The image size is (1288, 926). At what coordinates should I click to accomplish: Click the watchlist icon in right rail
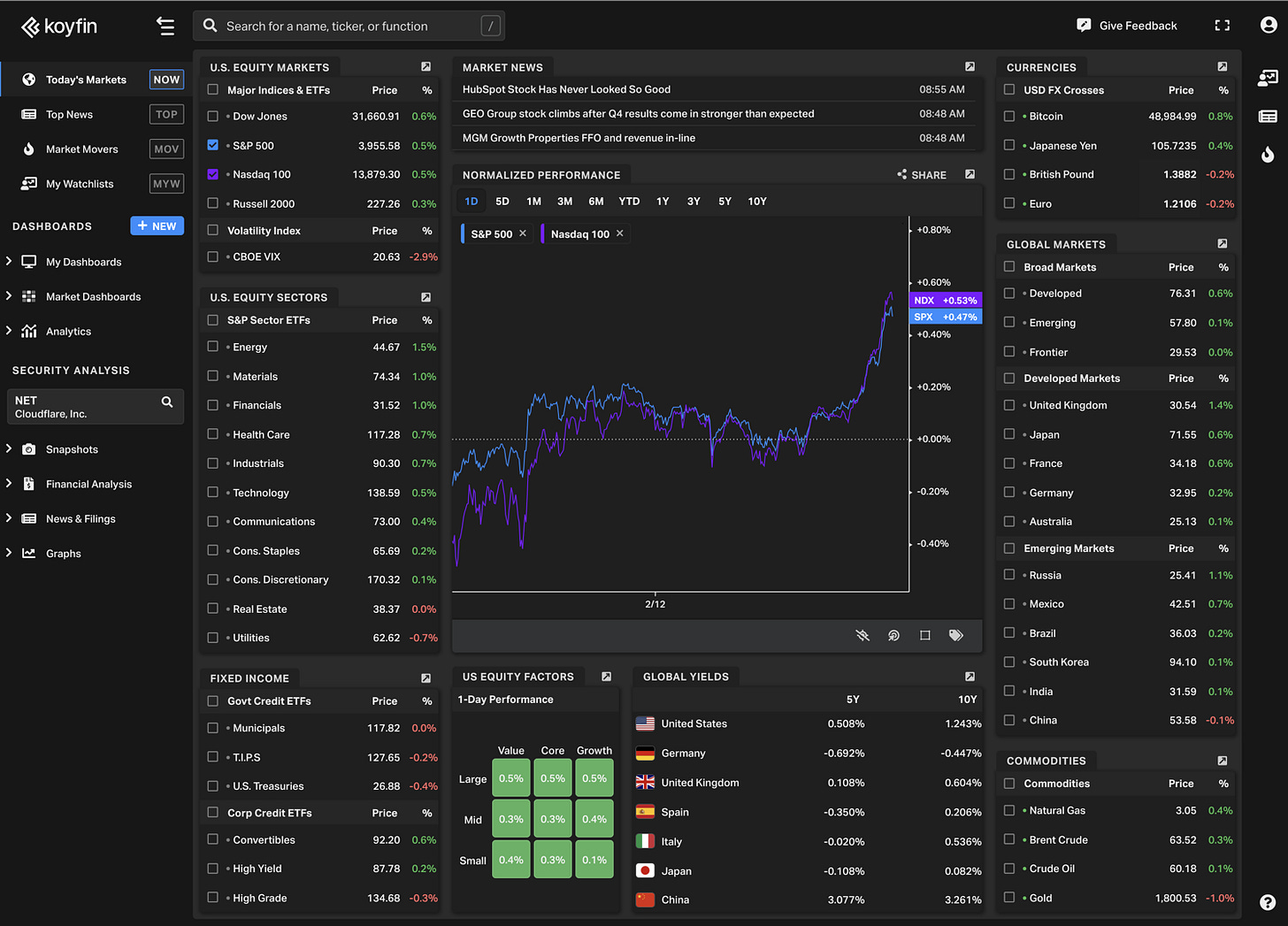[1268, 78]
